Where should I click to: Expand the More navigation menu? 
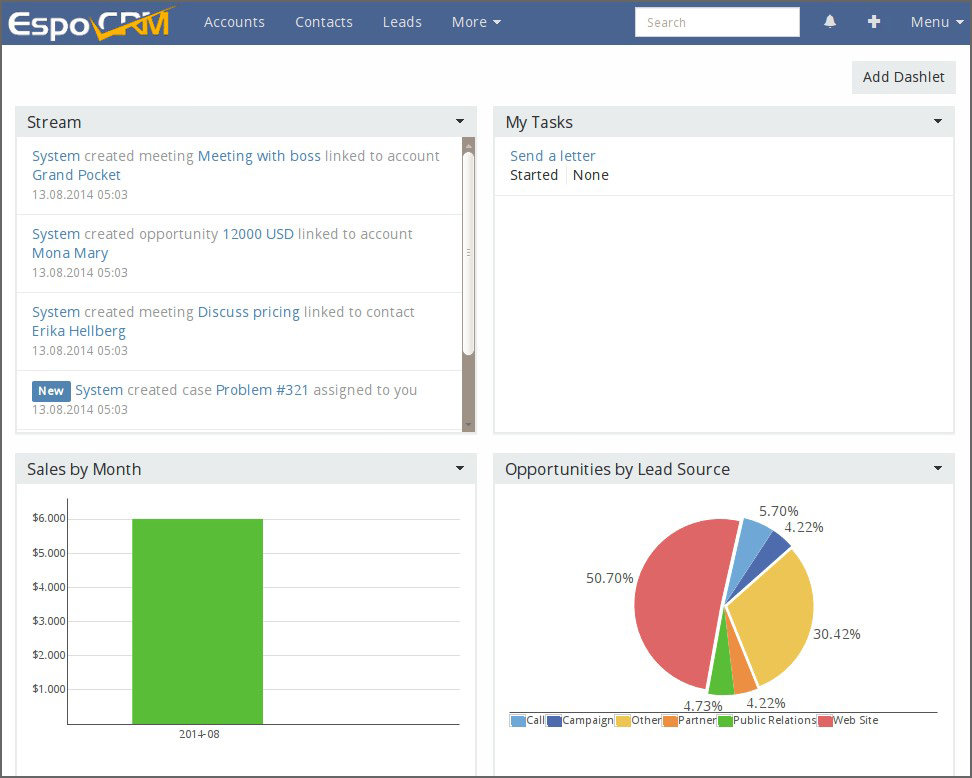476,22
